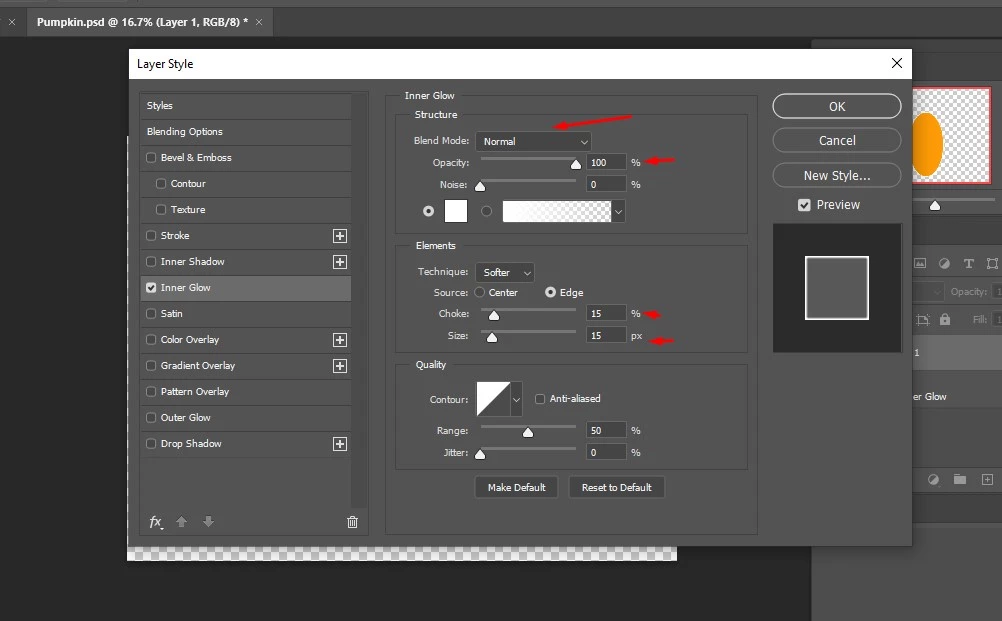Click new group folder icon in Layers panel
The width and height of the screenshot is (1002, 621).
click(960, 479)
